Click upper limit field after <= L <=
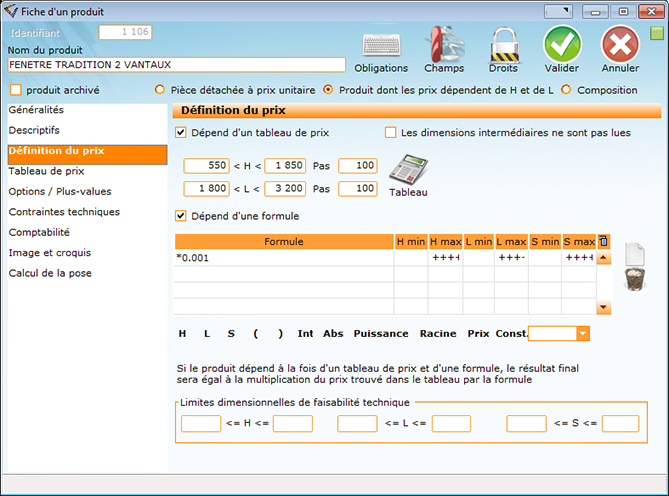669x496 pixels. pyautogui.click(x=451, y=423)
